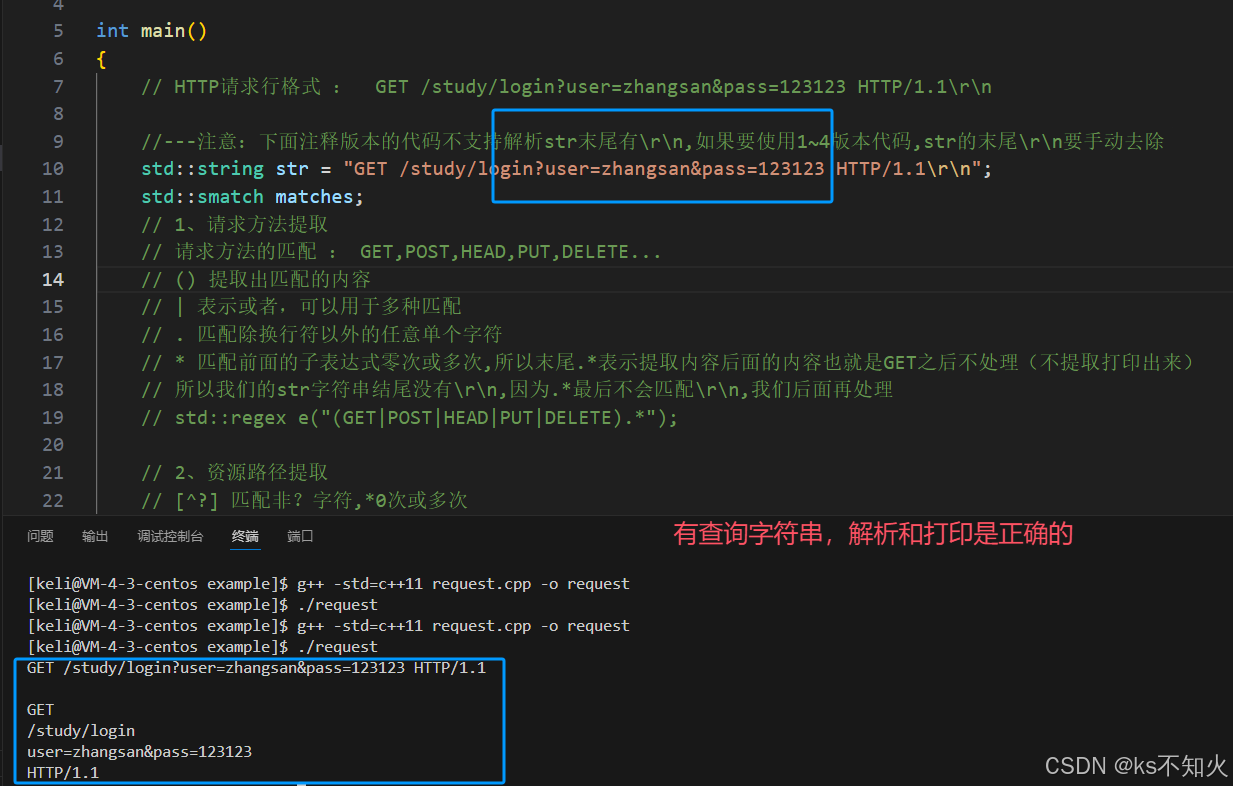
Task: Click line number 10 in the gutter
Action: pyautogui.click(x=53, y=169)
